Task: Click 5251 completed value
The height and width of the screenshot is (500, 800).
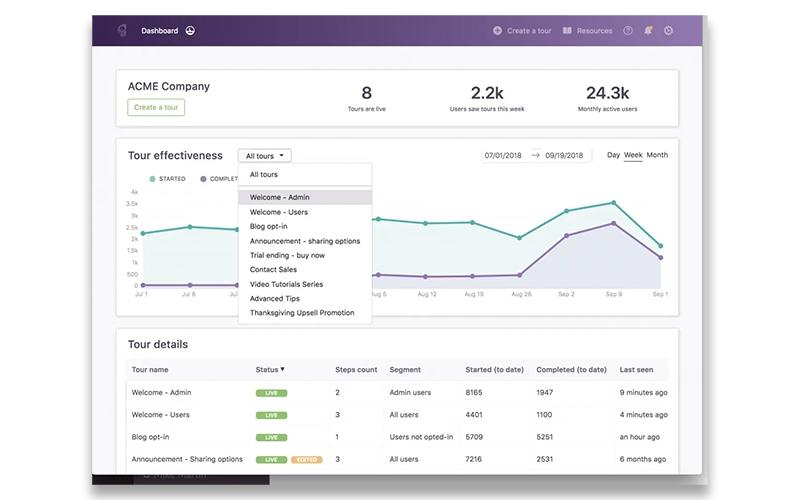Action: point(545,437)
